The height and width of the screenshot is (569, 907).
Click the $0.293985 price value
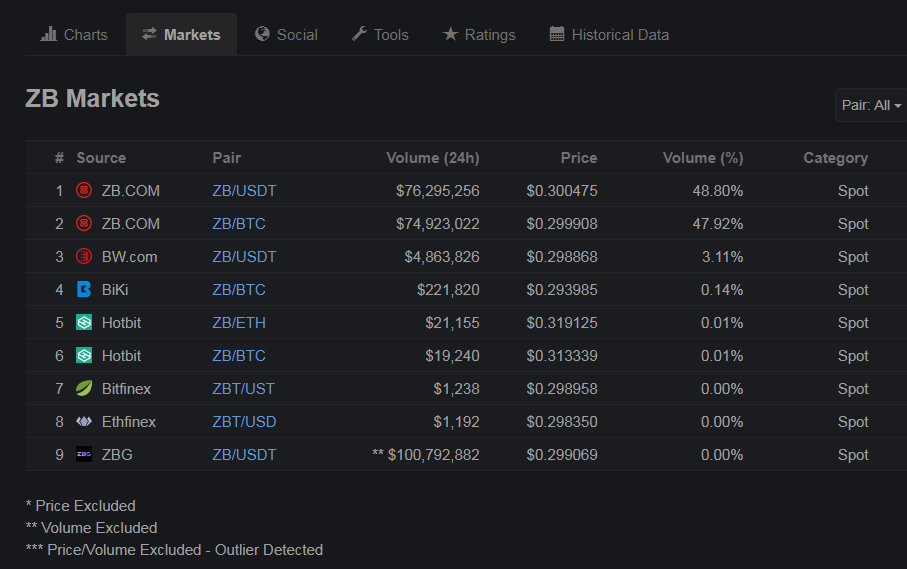coord(562,290)
